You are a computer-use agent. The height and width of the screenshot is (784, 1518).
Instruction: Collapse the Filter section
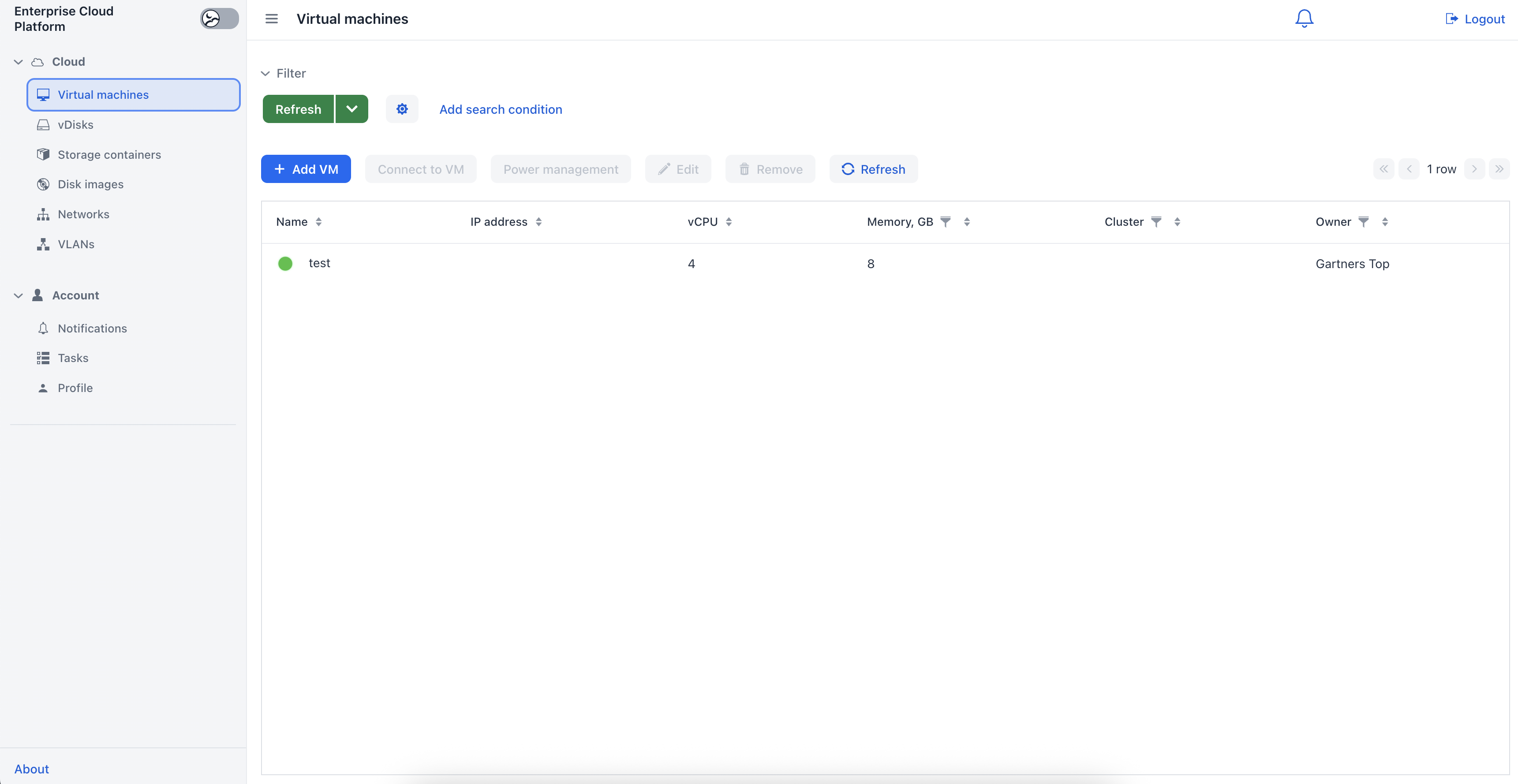point(265,73)
